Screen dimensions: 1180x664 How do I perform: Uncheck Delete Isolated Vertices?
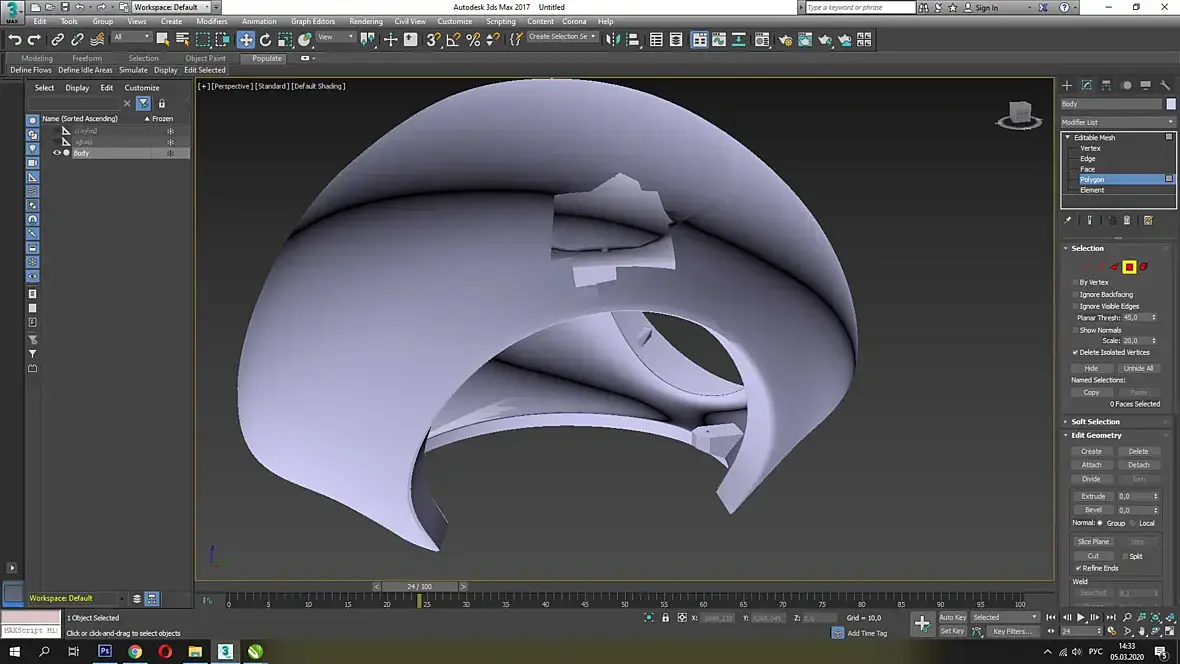point(1076,353)
